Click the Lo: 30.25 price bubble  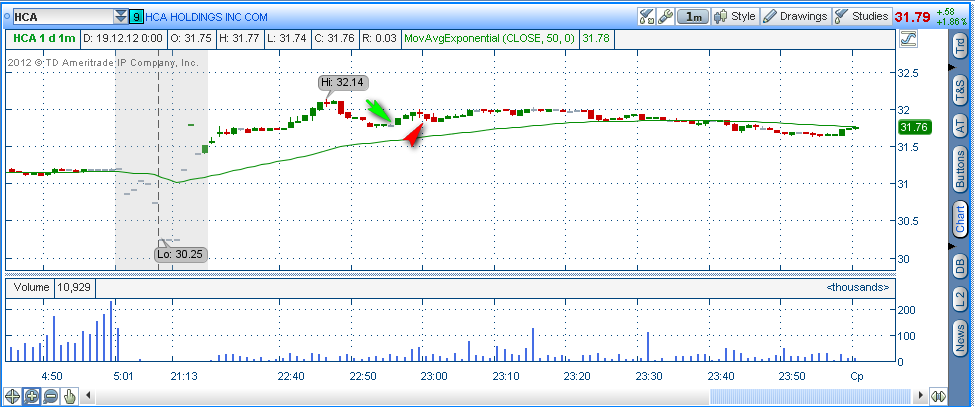point(180,254)
